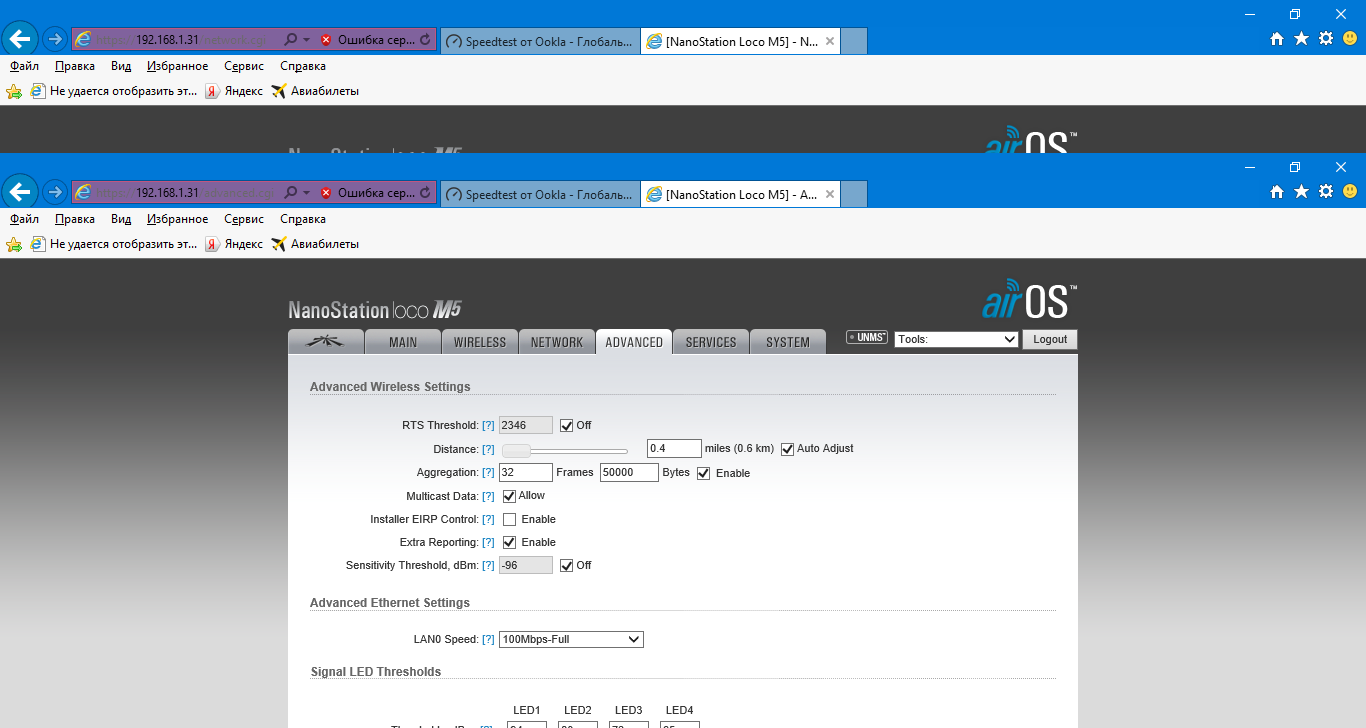Switch to the WIRELESS tab
The height and width of the screenshot is (728, 1366).
click(480, 342)
